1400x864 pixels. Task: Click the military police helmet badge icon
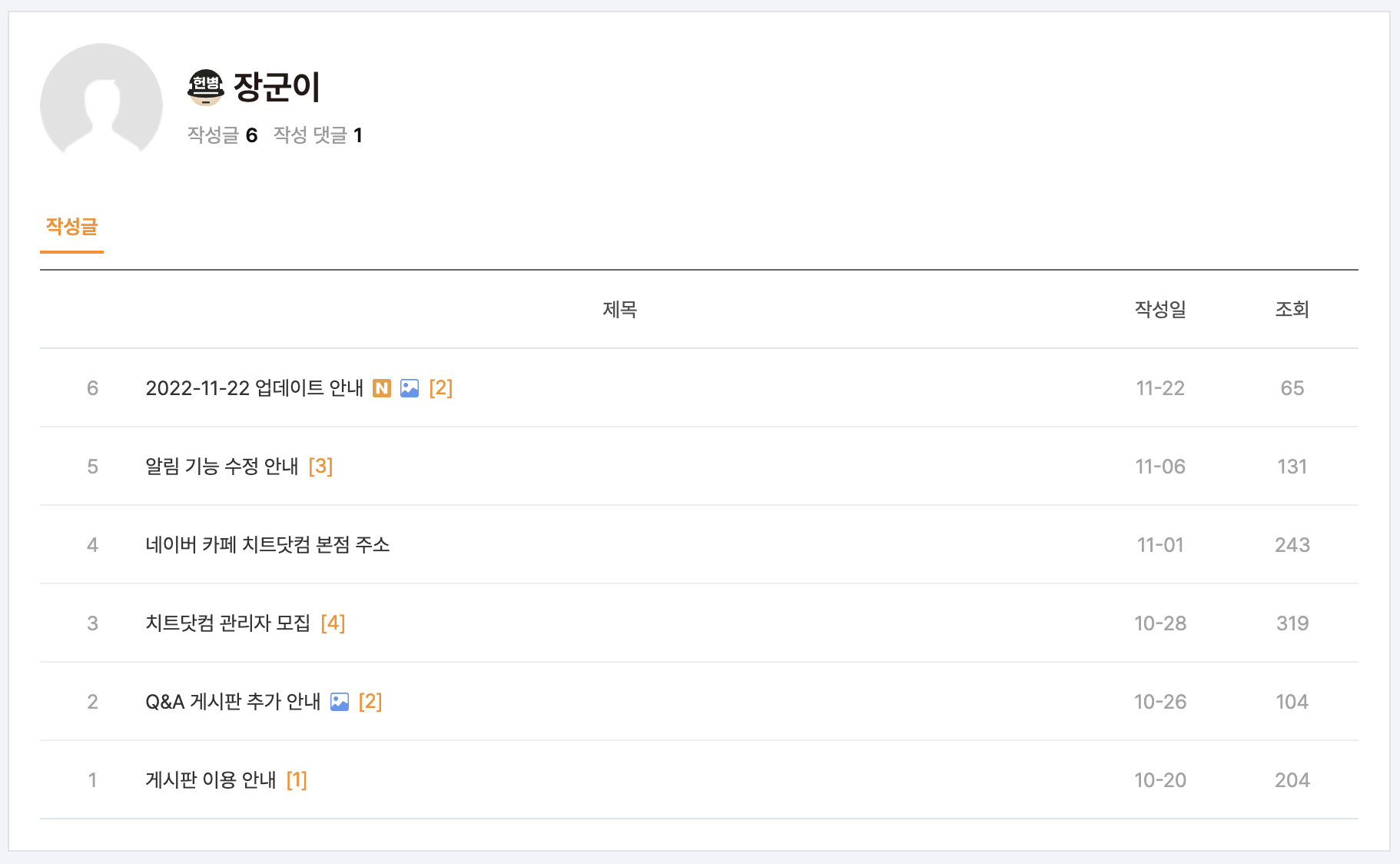pos(205,87)
